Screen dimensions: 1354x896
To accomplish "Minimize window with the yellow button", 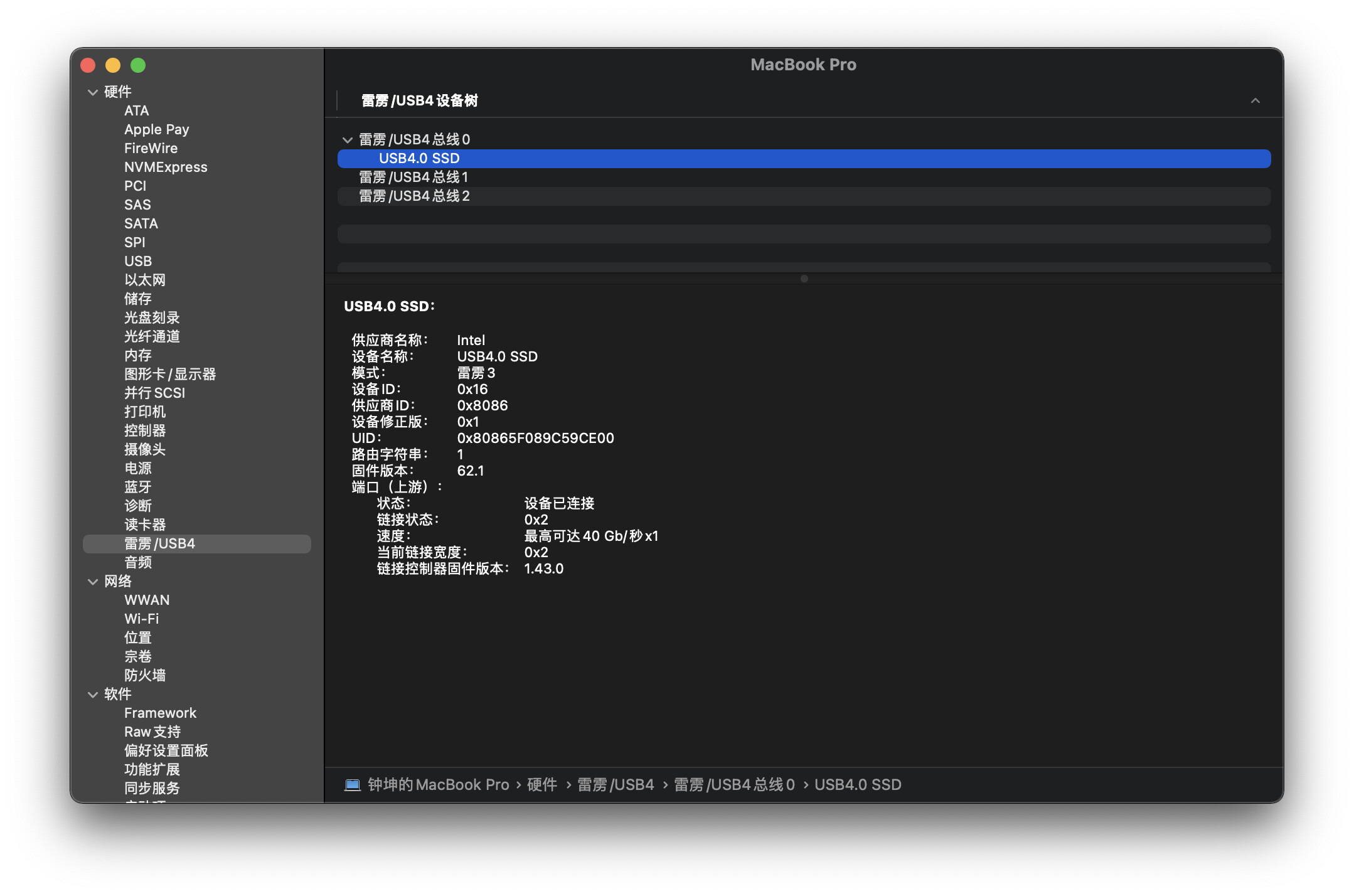I will coord(113,65).
